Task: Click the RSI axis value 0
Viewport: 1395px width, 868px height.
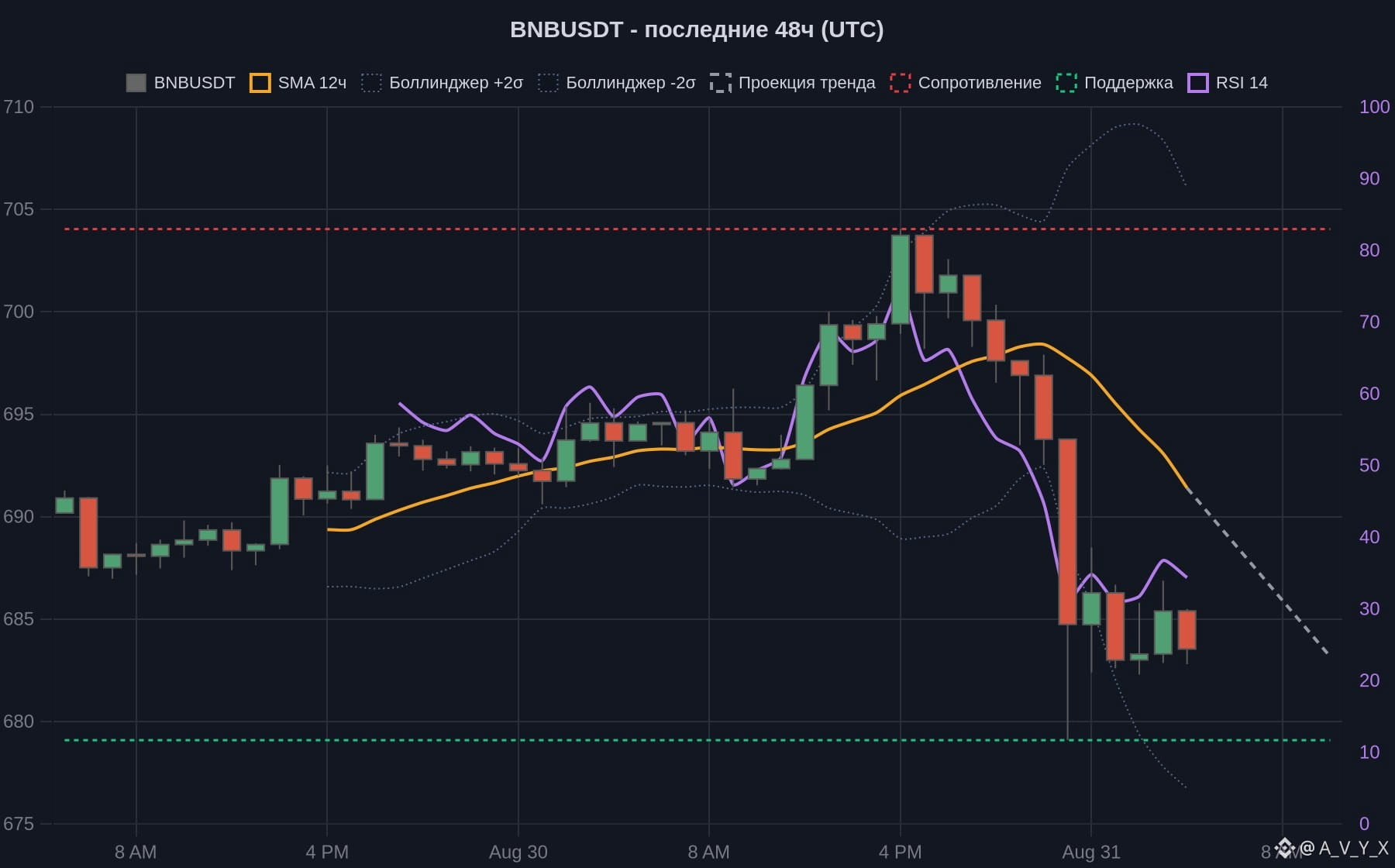Action: [x=1364, y=824]
